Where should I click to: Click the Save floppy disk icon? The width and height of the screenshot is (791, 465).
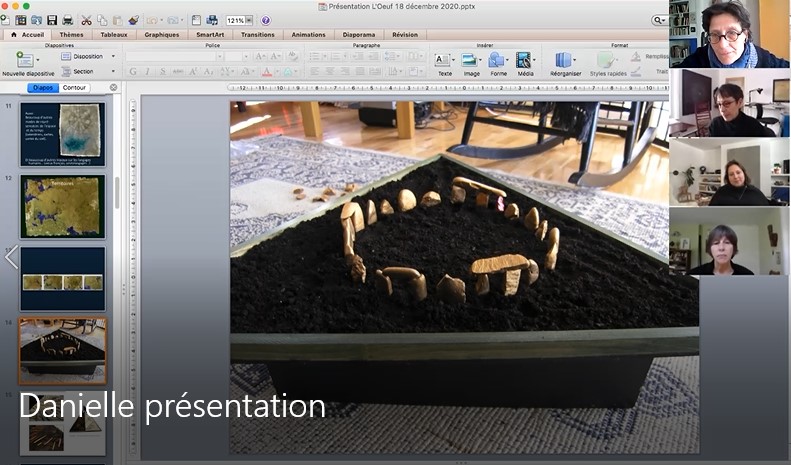tap(52, 20)
